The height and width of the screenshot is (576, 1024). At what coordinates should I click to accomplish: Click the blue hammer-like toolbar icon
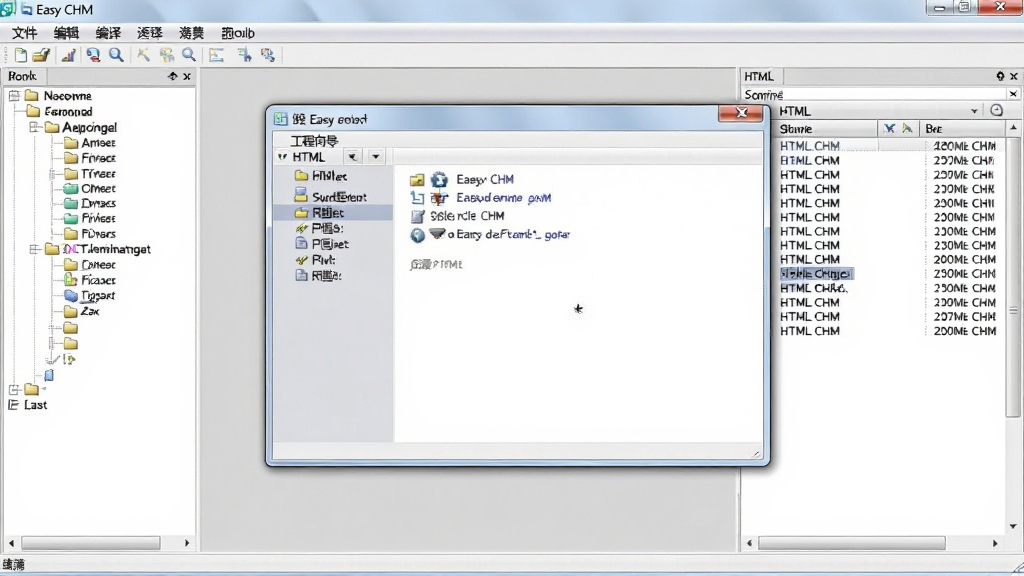(x=244, y=56)
